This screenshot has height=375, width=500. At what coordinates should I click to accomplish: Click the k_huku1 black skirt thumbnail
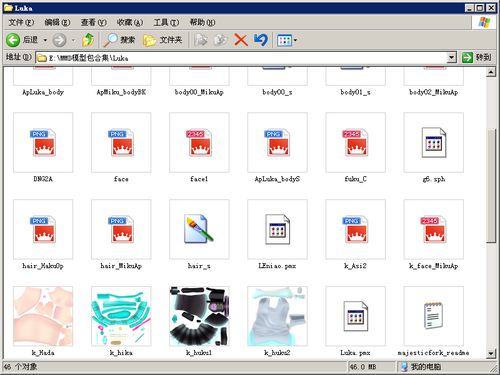coord(199,316)
